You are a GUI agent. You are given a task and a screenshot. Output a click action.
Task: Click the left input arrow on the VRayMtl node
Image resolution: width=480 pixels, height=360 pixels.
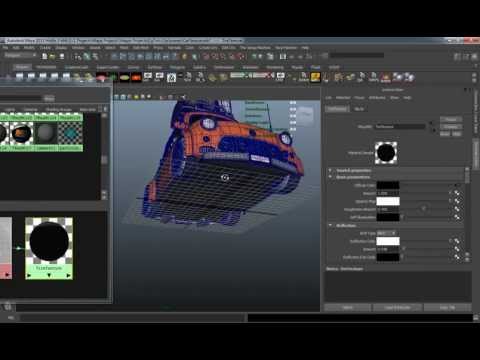tap(29, 275)
